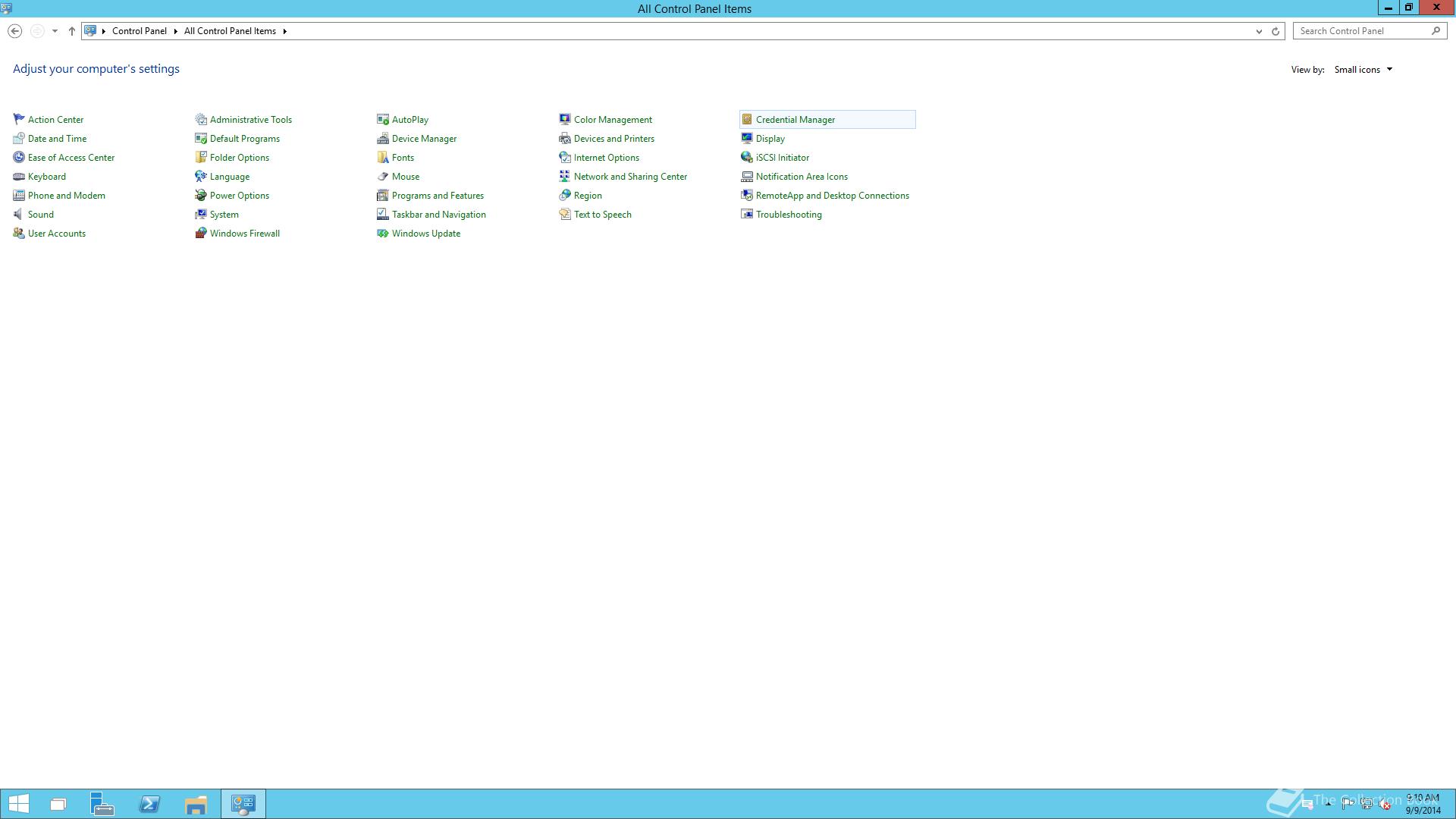Click the All Control Panel Items breadcrumb
The width and height of the screenshot is (1456, 819).
pos(230,31)
